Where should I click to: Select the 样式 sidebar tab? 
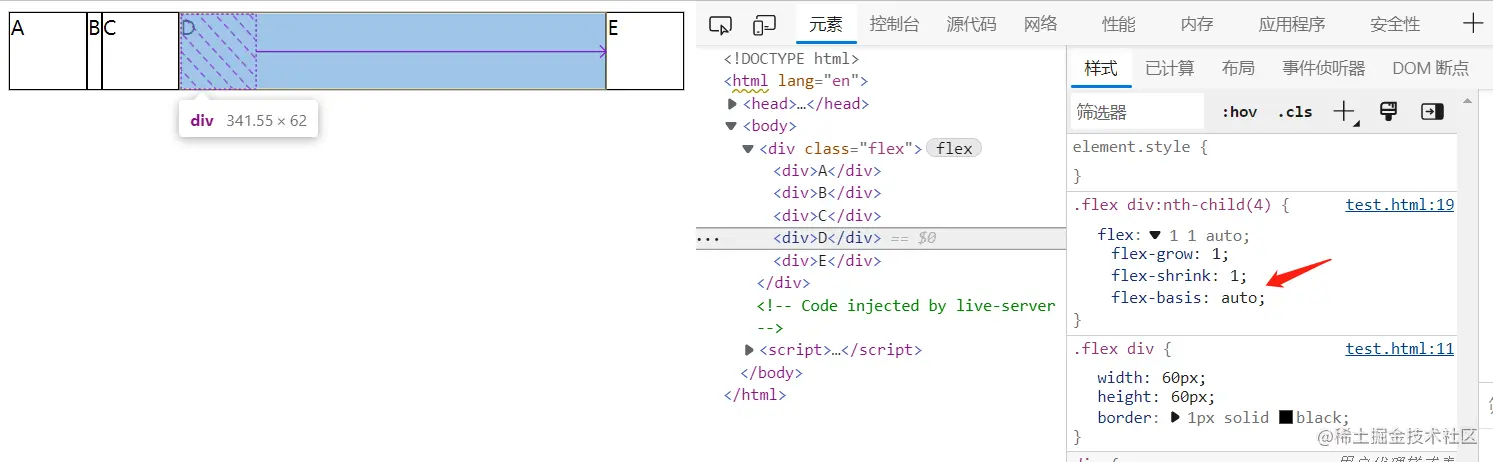click(x=1100, y=68)
